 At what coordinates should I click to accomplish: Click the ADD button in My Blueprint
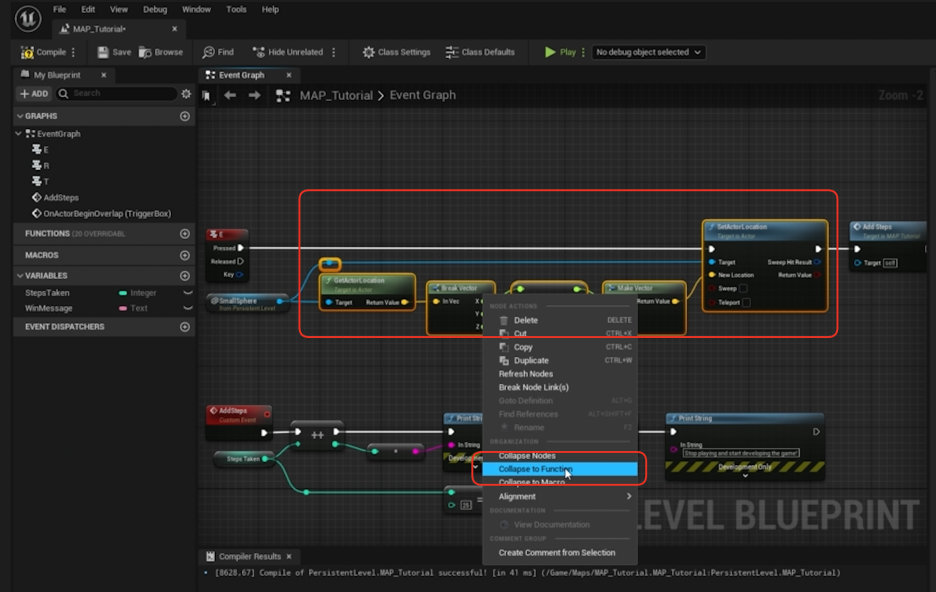34,94
